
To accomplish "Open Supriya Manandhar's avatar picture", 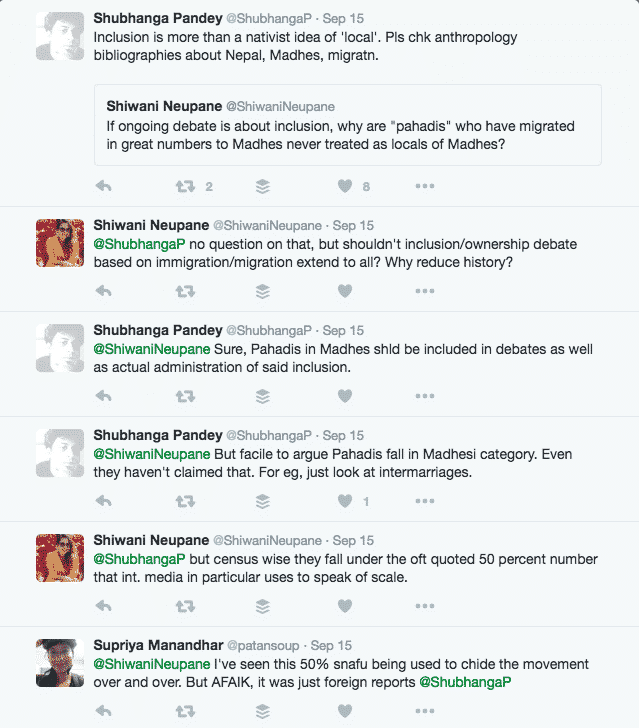I will coord(60,663).
